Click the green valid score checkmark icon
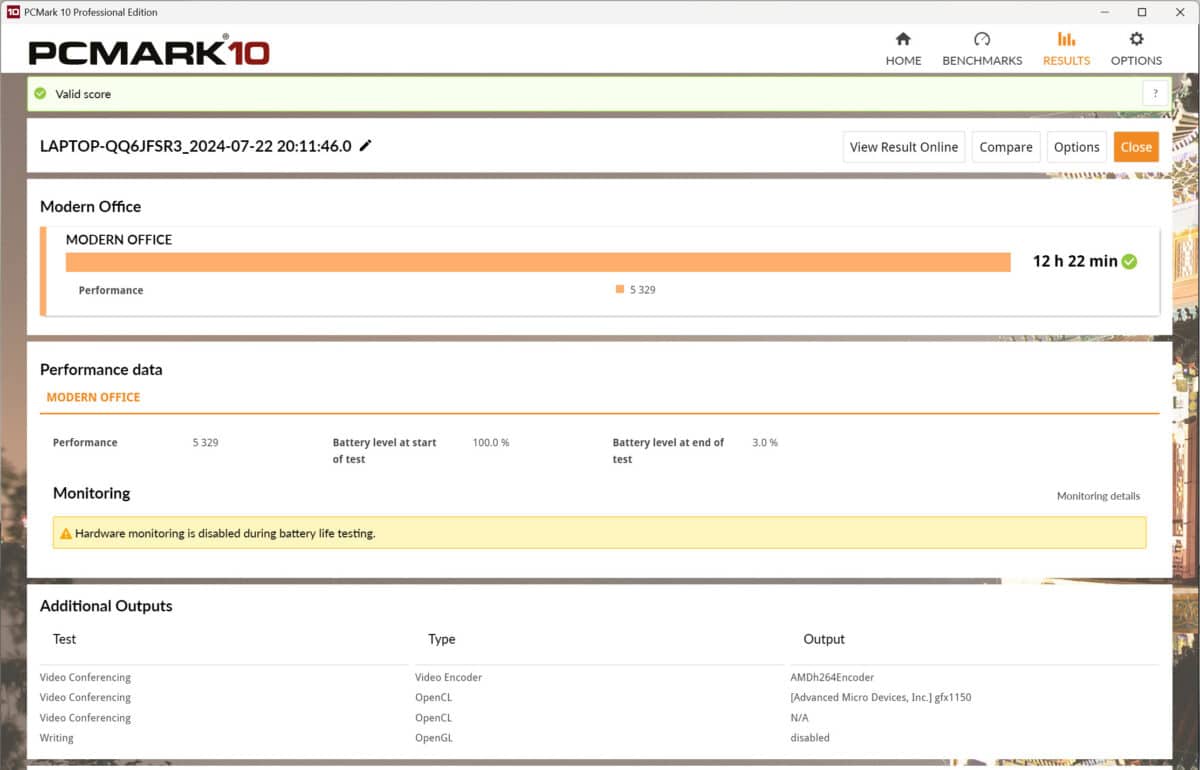Image resolution: width=1200 pixels, height=770 pixels. click(40, 94)
